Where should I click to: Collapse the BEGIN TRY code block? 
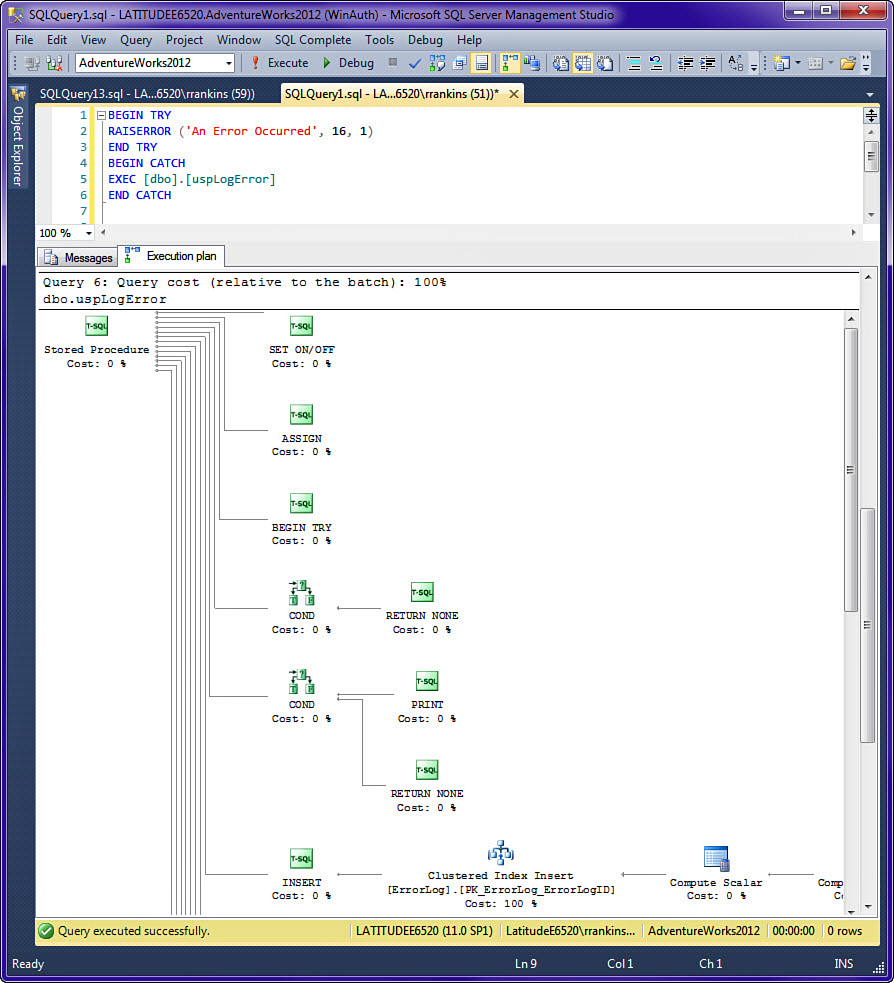[x=100, y=116]
